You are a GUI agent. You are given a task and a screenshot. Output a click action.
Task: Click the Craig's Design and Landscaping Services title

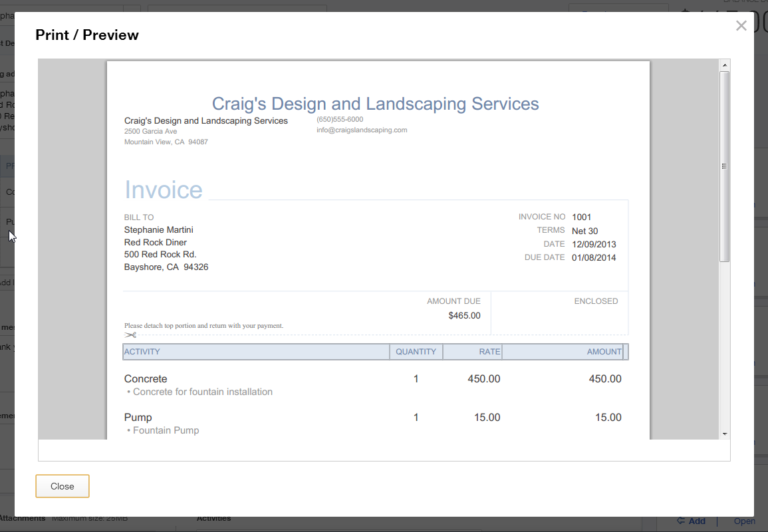click(375, 104)
